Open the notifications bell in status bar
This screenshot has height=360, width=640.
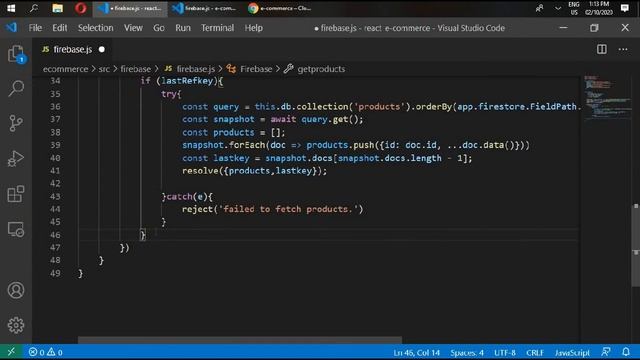[626, 352]
